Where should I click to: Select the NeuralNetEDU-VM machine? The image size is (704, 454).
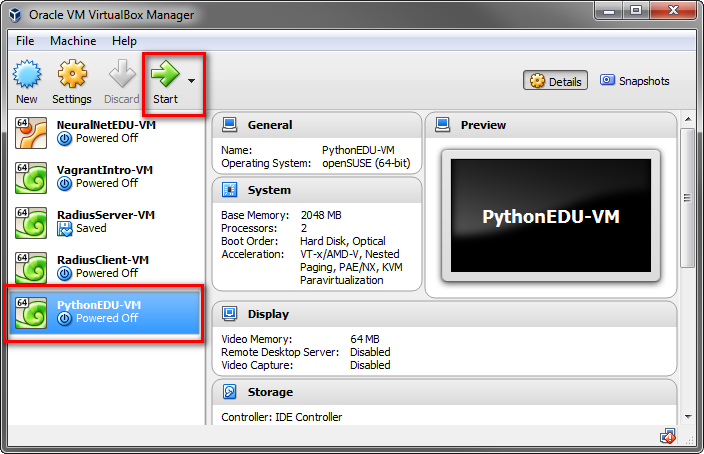click(x=106, y=132)
